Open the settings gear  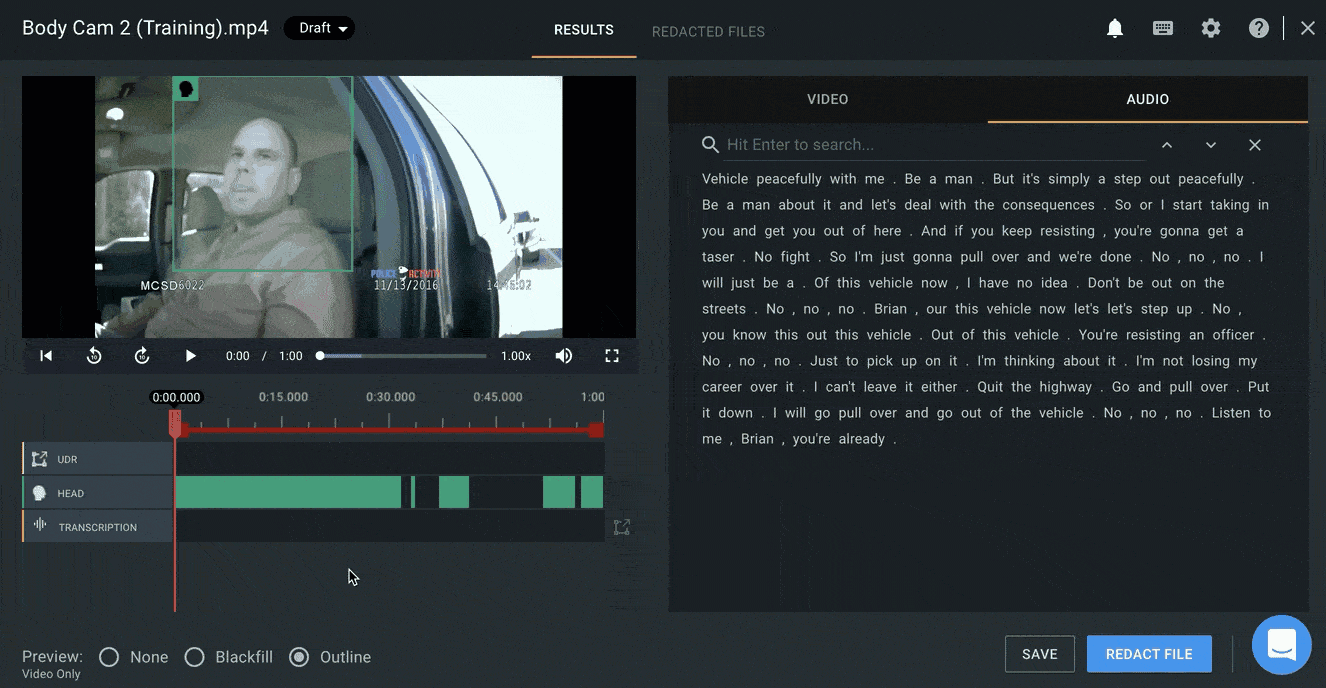[x=1211, y=28]
